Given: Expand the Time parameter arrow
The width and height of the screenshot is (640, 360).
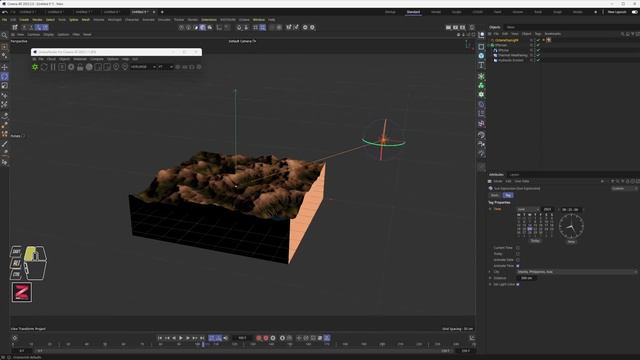Looking at the screenshot, I should tap(490, 209).
